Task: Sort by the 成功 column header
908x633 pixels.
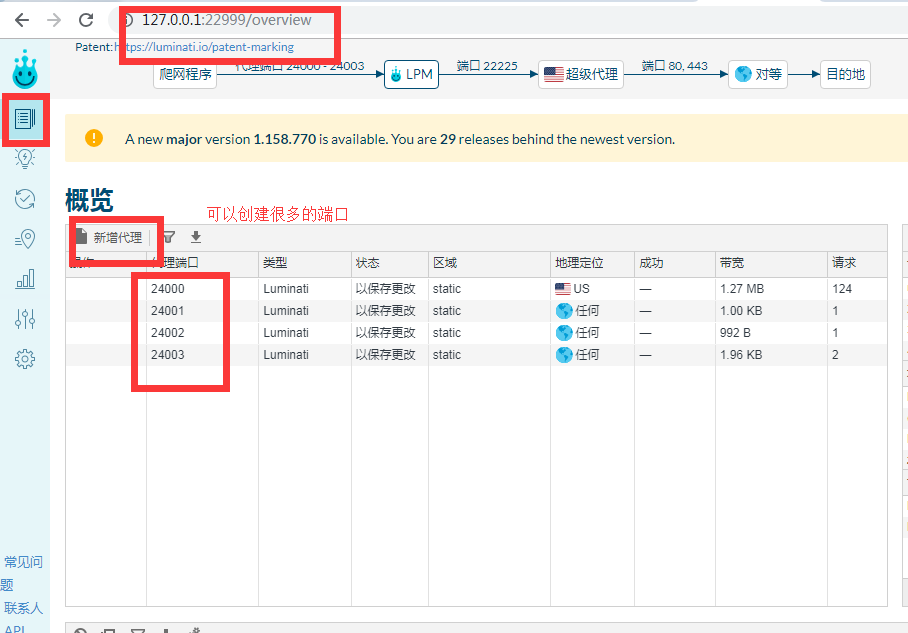Action: click(651, 263)
